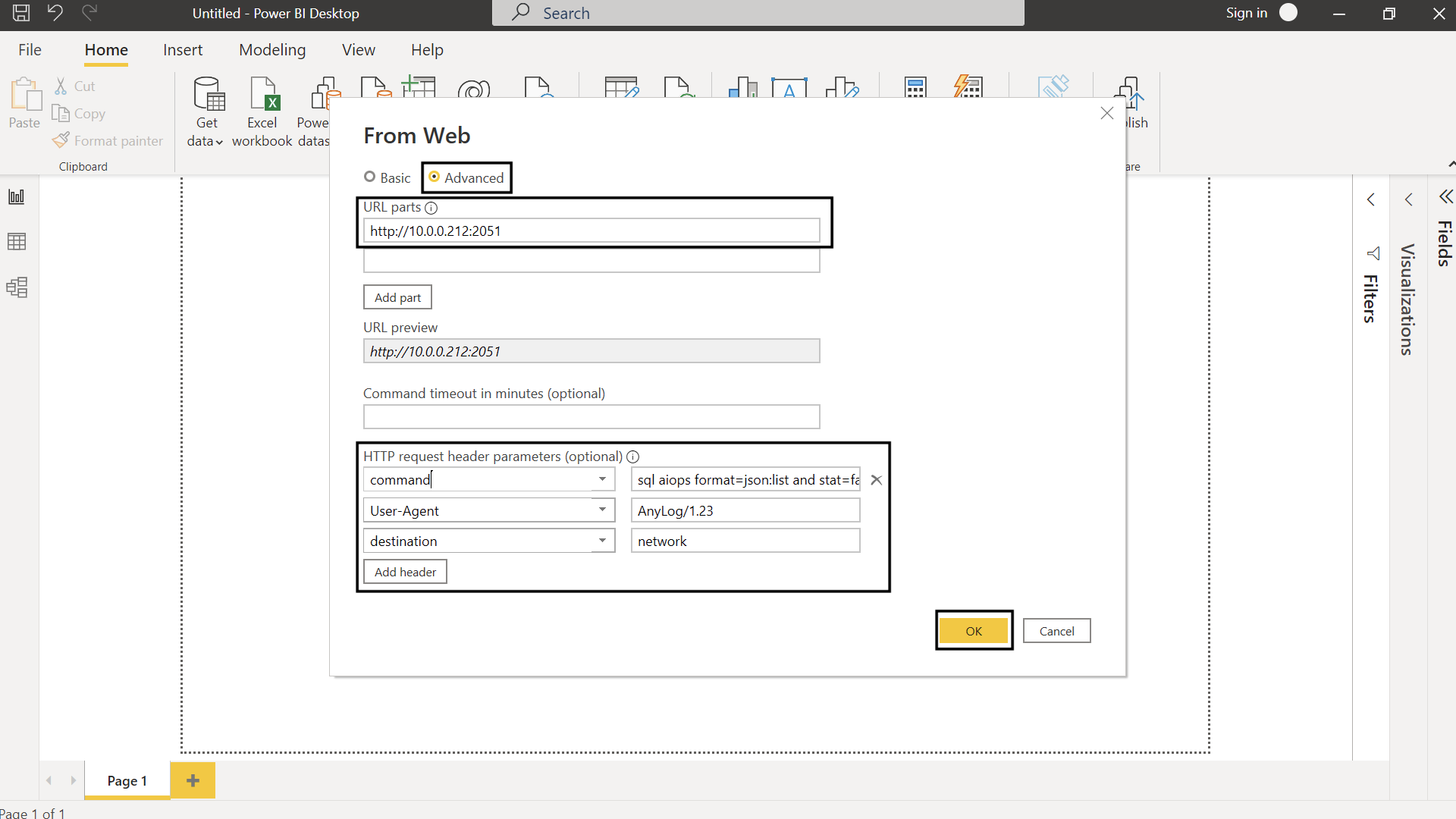The image size is (1456, 819).
Task: Click next page arrow in page navigator
Action: 73,780
